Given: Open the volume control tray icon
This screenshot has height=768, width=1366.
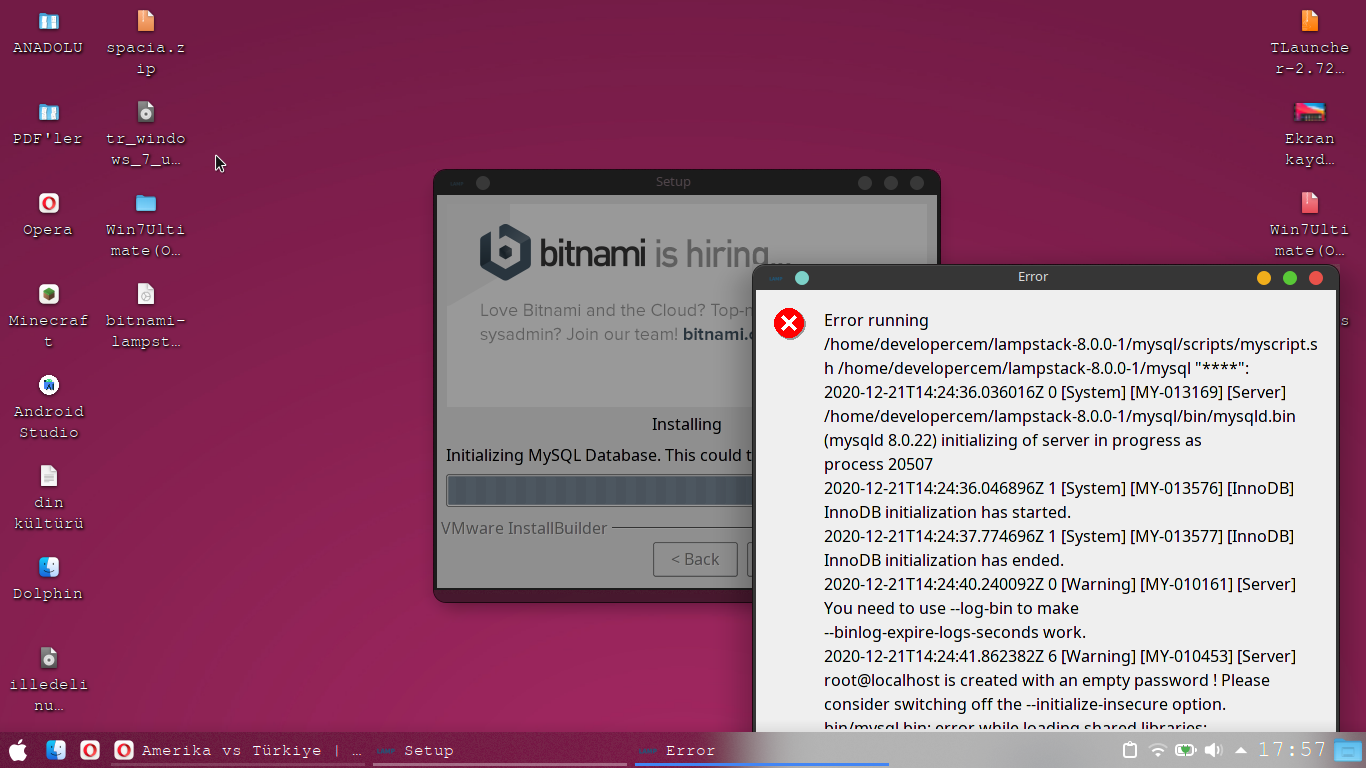Looking at the screenshot, I should pos(1214,750).
